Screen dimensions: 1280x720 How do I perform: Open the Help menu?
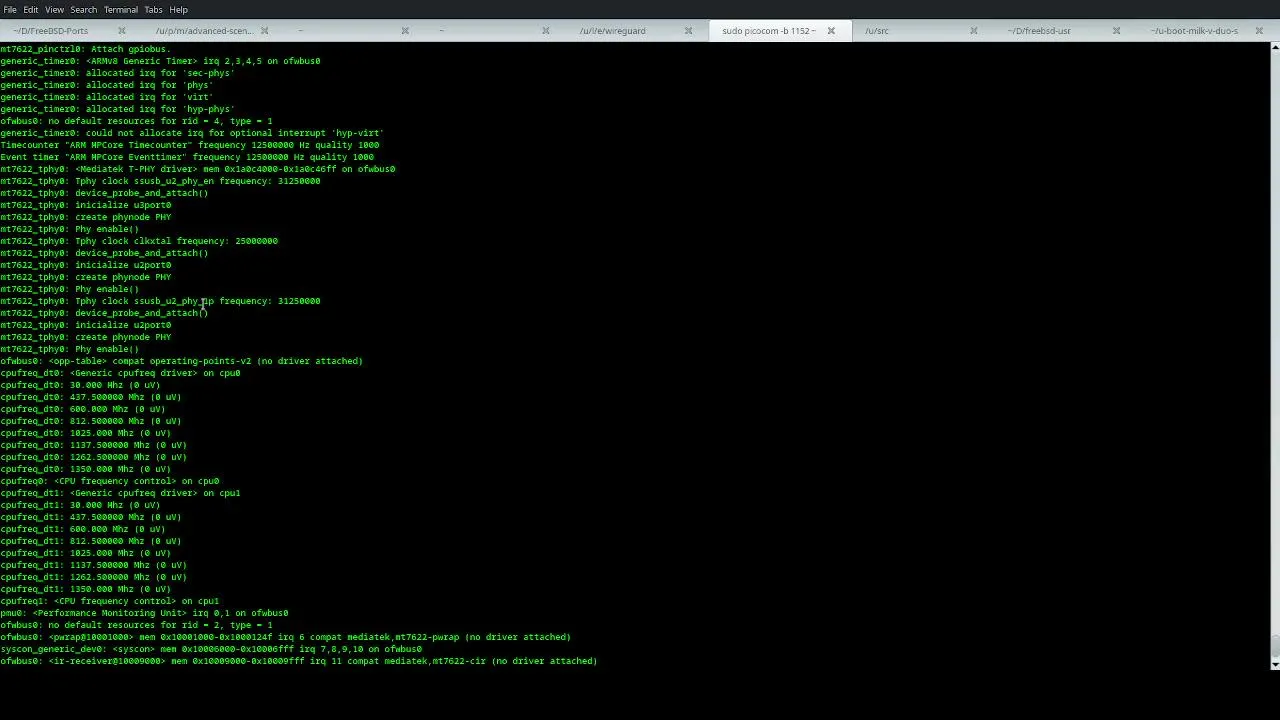click(x=178, y=10)
